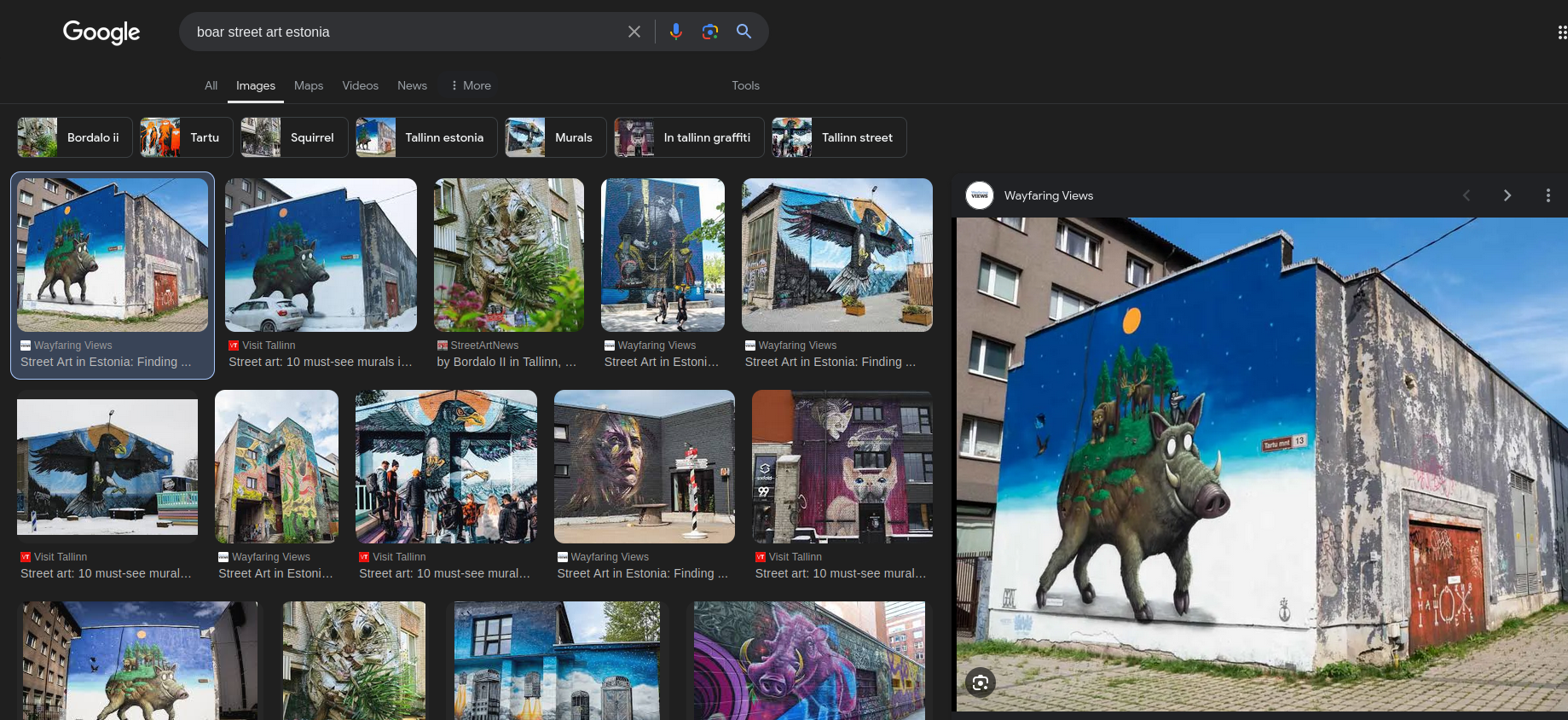1568x720 pixels.
Task: Open the Bordalo II owl sculpture thumbnail
Action: [x=509, y=255]
